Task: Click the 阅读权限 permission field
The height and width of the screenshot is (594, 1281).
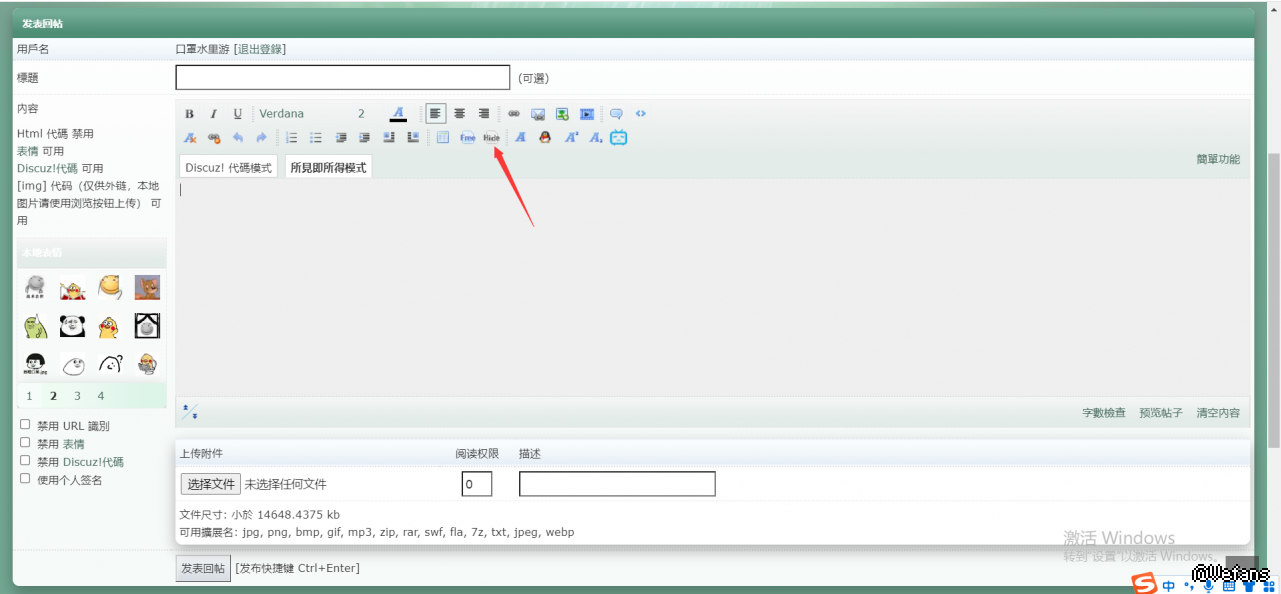Action: point(477,484)
